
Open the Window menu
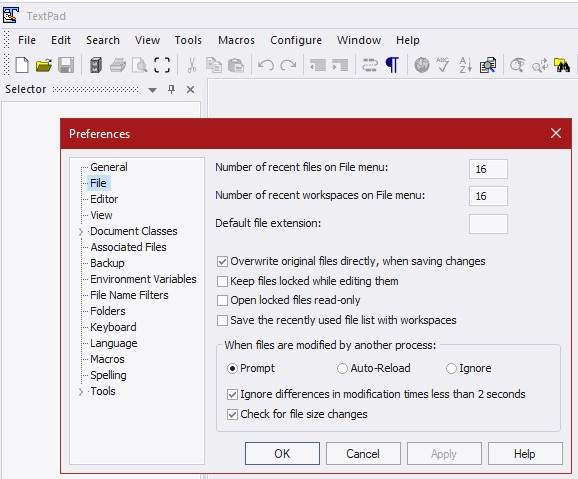pyautogui.click(x=359, y=40)
